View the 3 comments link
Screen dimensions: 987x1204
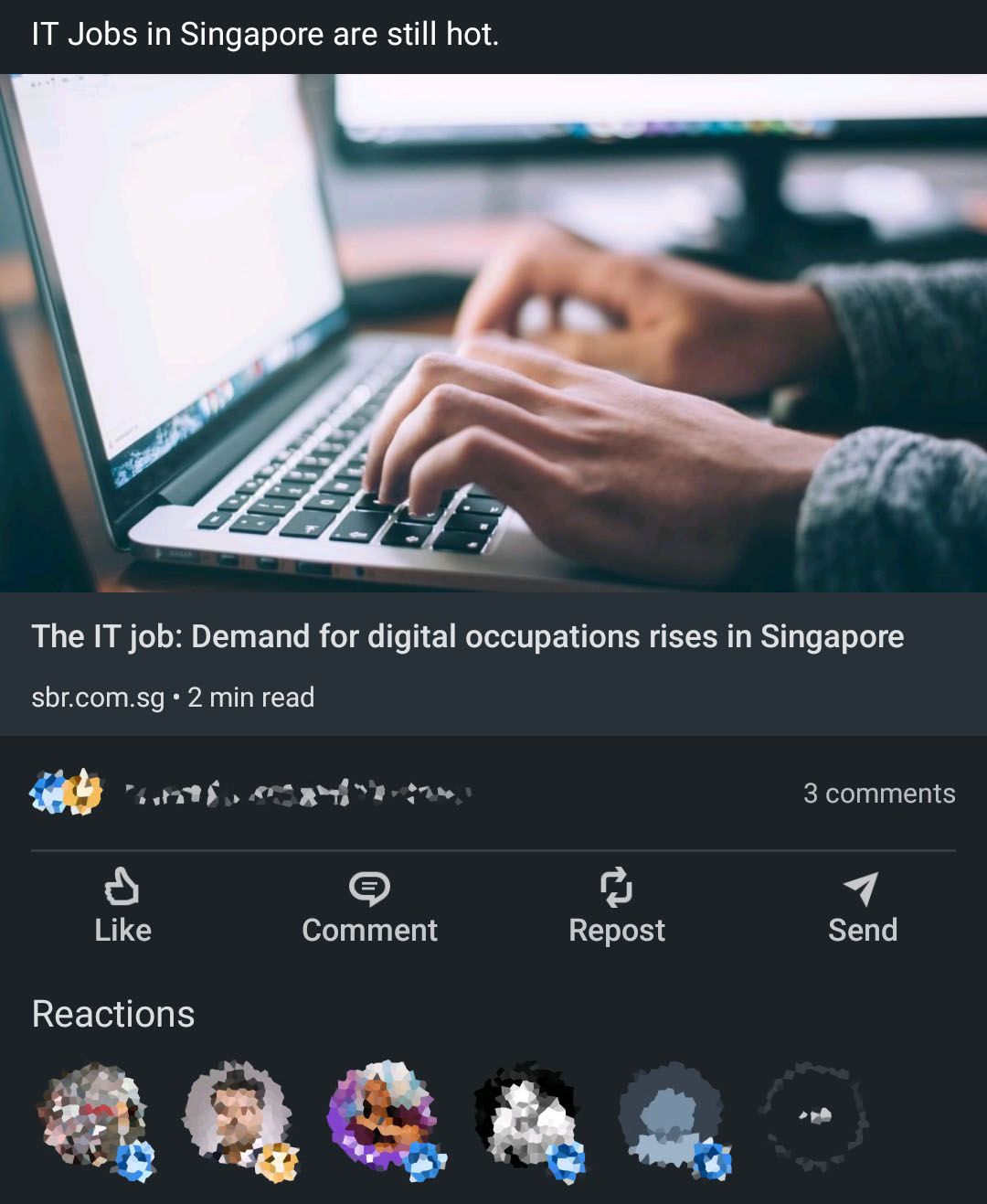click(x=879, y=794)
